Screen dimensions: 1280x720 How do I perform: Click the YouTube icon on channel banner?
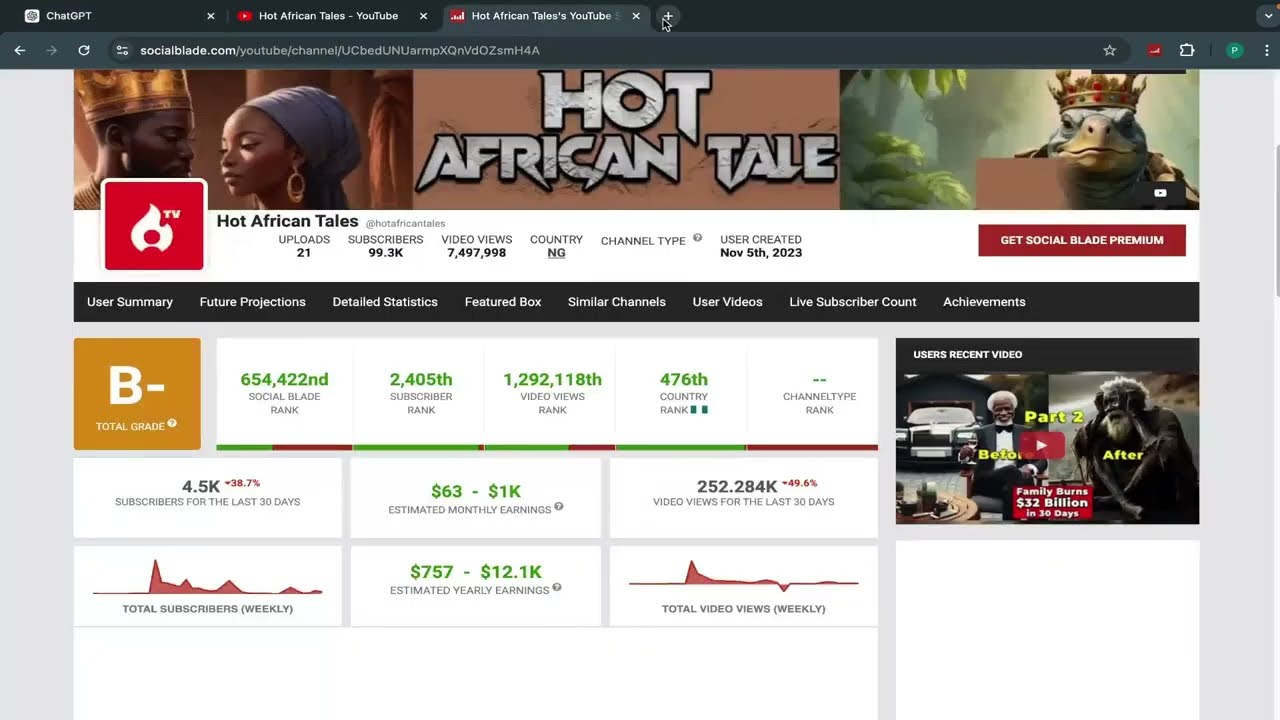(x=1160, y=193)
